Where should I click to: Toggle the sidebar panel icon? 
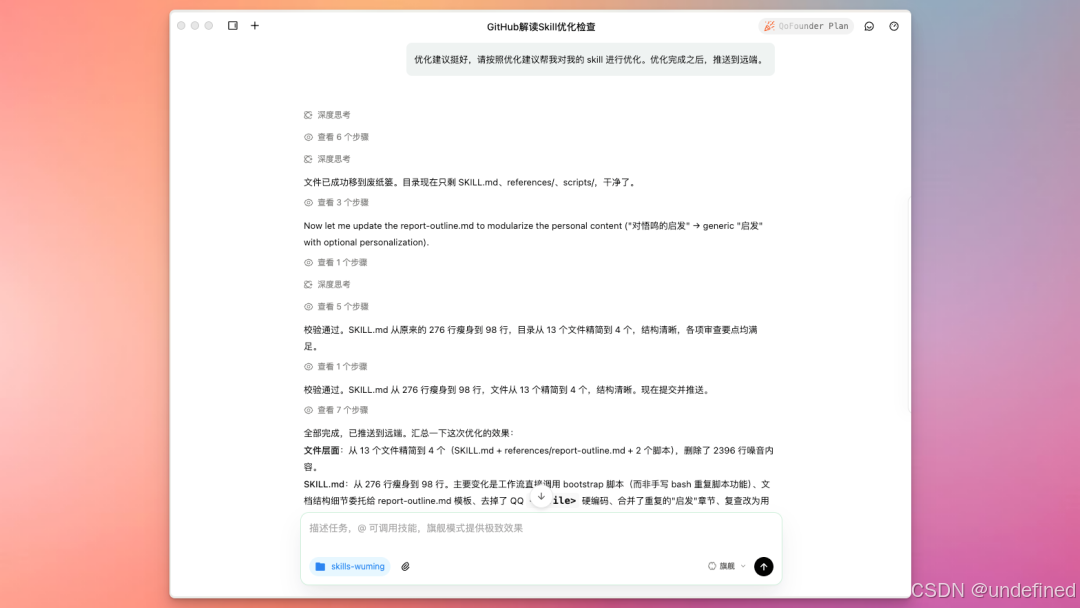[233, 25]
